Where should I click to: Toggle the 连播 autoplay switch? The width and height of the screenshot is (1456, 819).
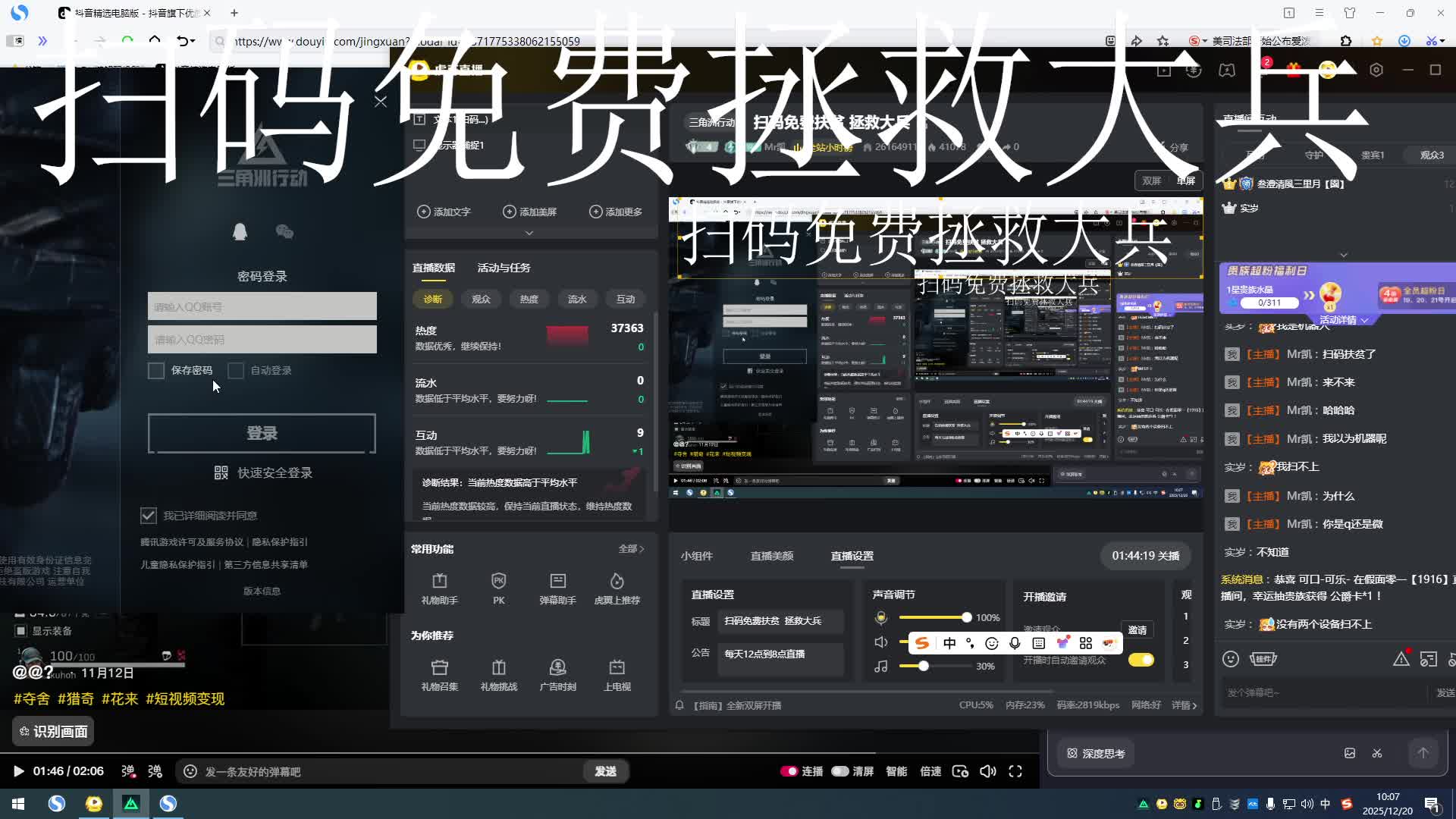coord(789,771)
